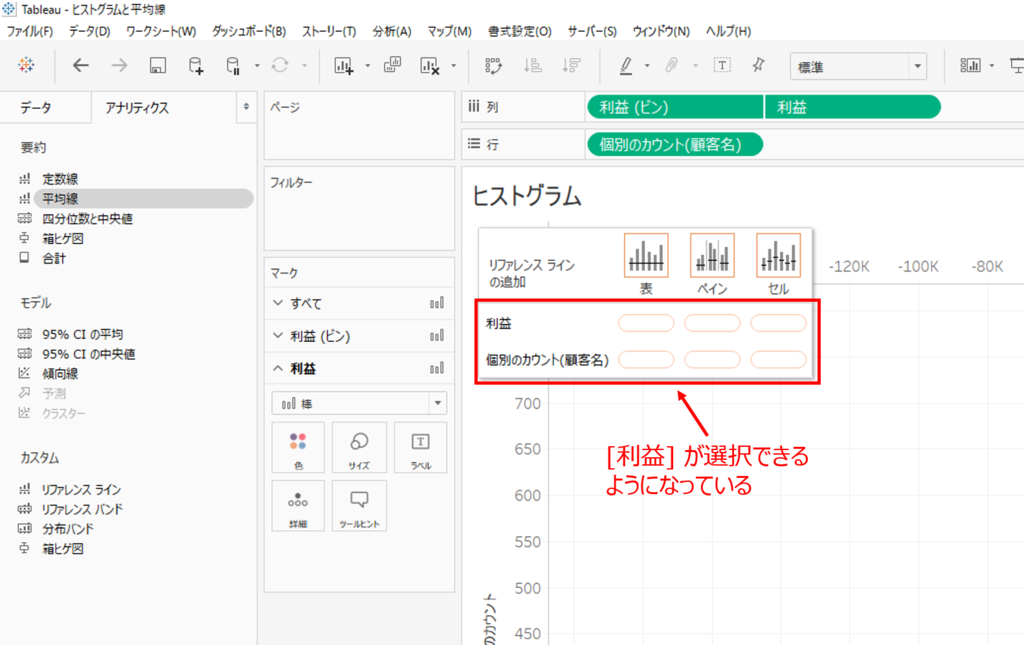Viewport: 1024px width, 645px height.
Task: Select 合計 in the summary list
Action: pyautogui.click(x=54, y=259)
